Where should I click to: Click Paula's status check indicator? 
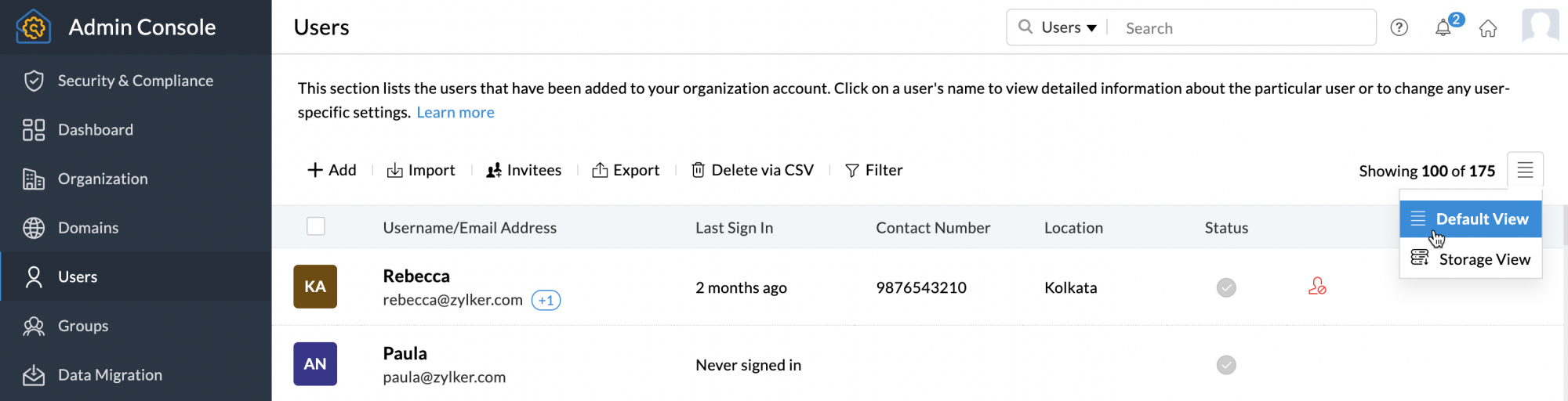click(x=1226, y=365)
